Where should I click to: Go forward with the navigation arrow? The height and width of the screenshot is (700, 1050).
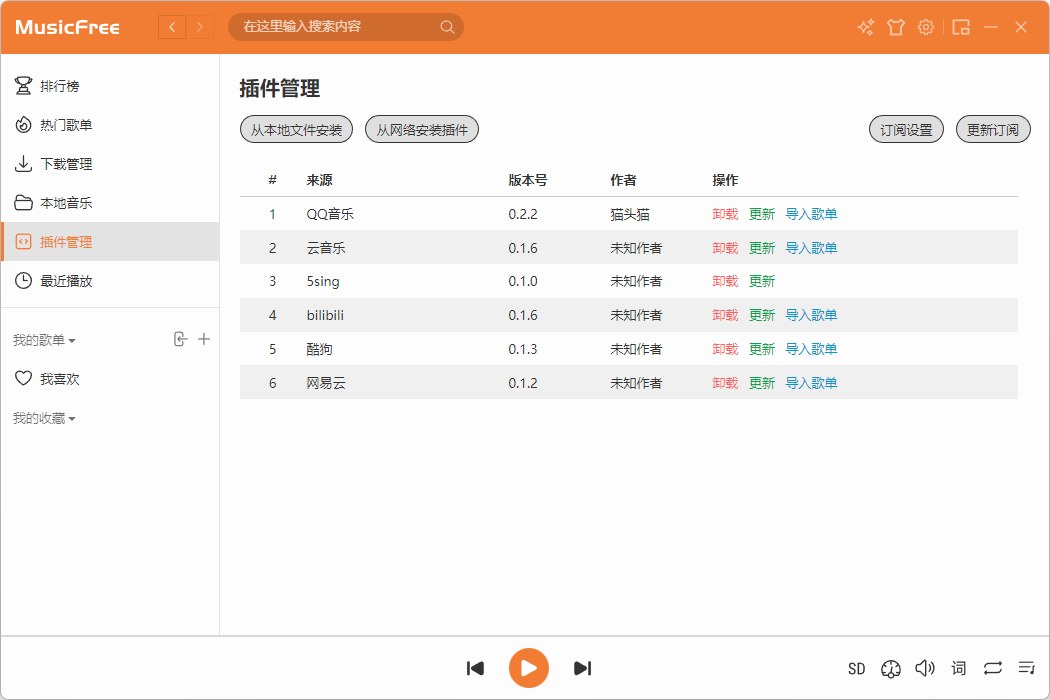[x=200, y=27]
